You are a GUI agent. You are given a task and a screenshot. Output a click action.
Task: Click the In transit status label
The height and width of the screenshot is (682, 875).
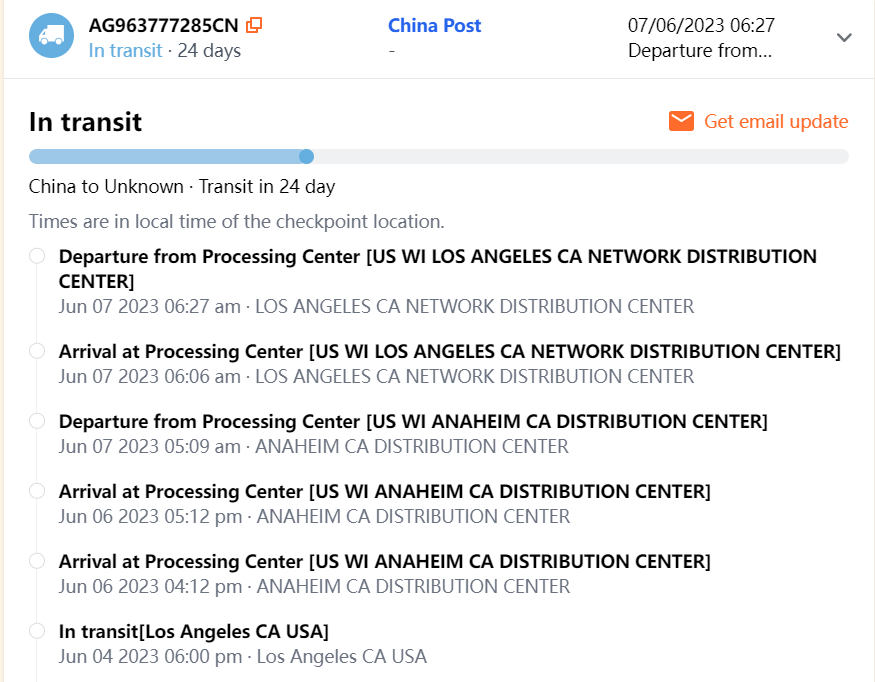[125, 50]
